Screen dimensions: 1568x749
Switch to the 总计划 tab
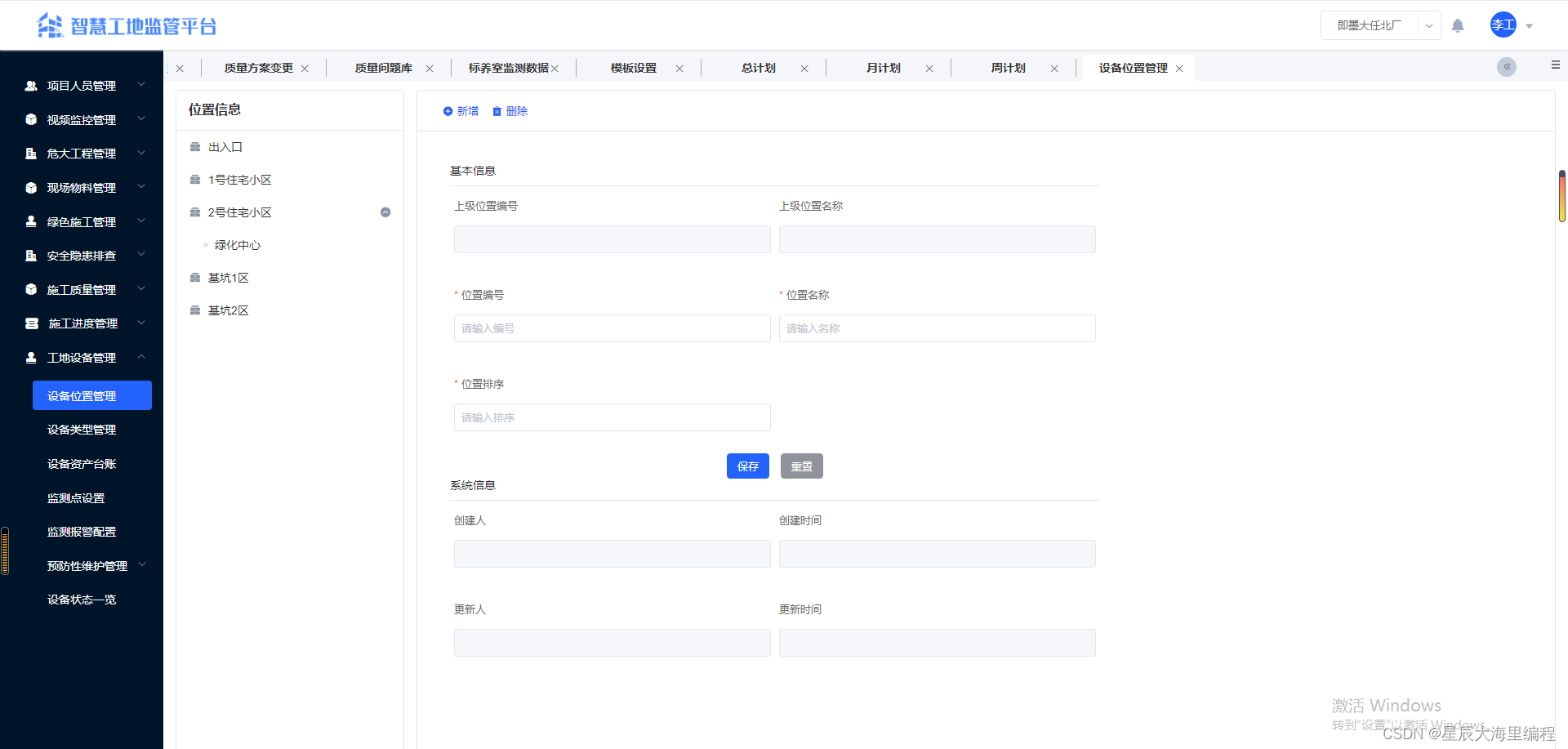point(759,68)
